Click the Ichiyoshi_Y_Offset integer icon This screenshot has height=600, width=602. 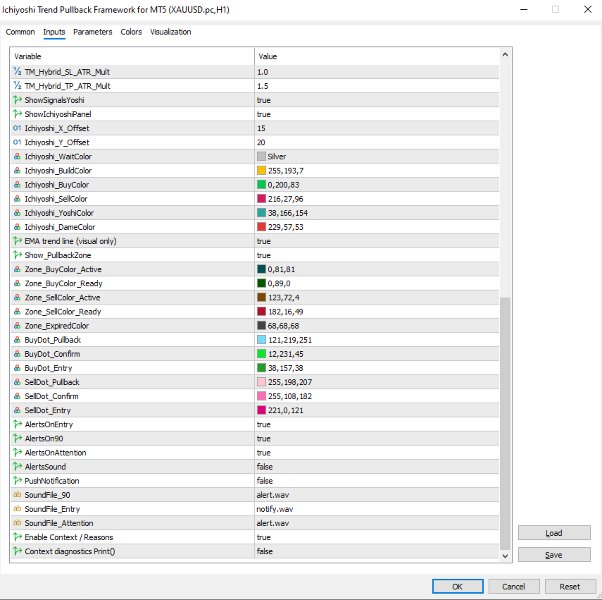click(x=17, y=142)
